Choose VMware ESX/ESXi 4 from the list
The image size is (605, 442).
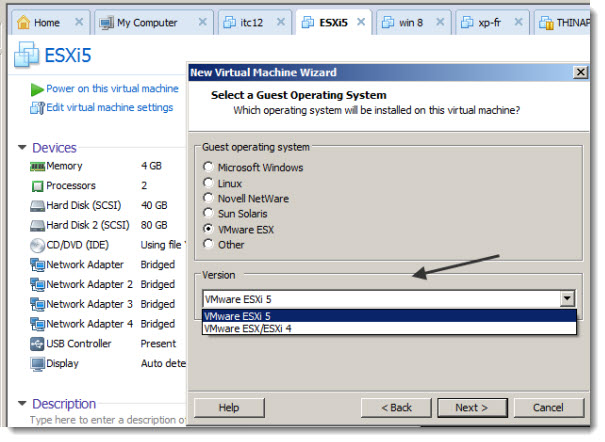point(389,329)
